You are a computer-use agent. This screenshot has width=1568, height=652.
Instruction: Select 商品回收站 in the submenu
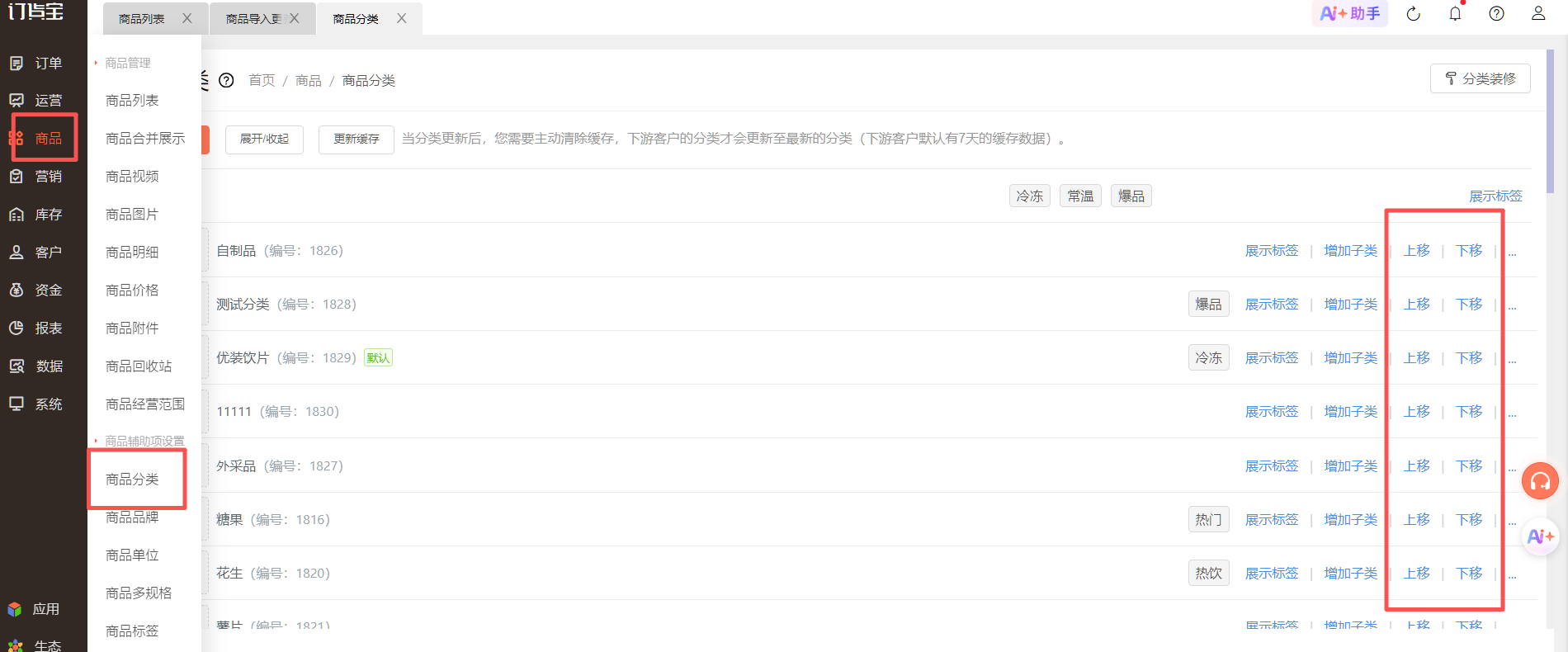[x=139, y=366]
